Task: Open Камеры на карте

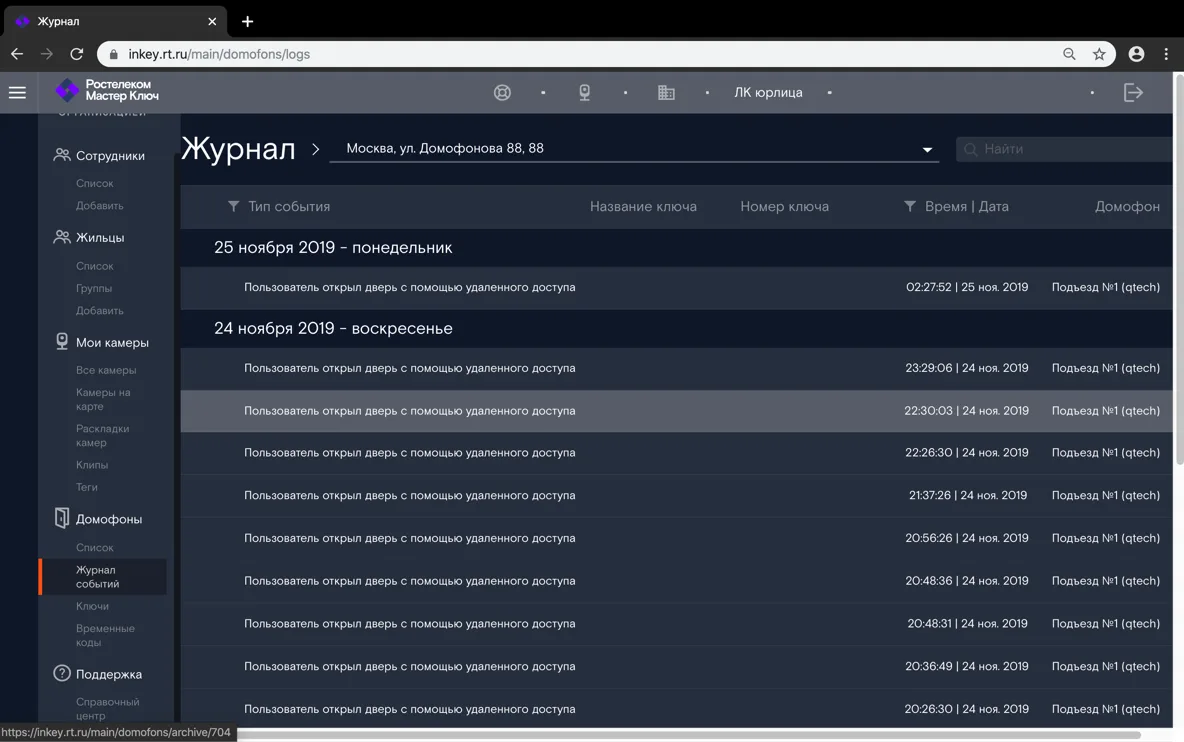Action: click(103, 399)
